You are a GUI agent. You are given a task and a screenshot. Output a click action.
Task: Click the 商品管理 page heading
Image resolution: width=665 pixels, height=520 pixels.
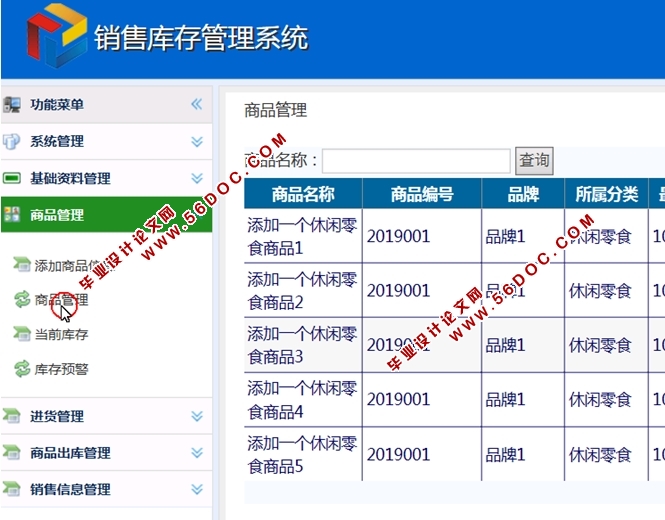coord(276,110)
